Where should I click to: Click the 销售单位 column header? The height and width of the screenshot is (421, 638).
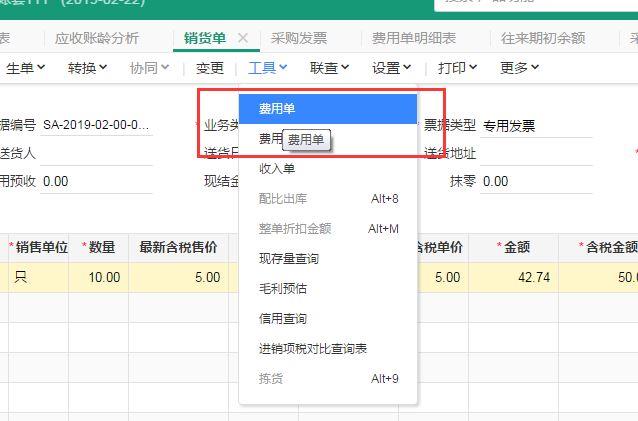[38, 247]
